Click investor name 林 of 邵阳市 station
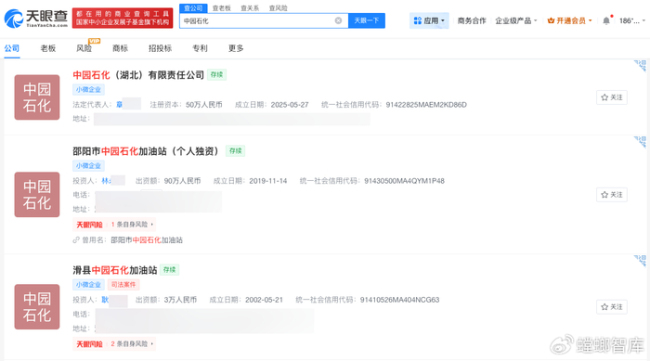The height and width of the screenshot is (361, 650). (x=106, y=181)
